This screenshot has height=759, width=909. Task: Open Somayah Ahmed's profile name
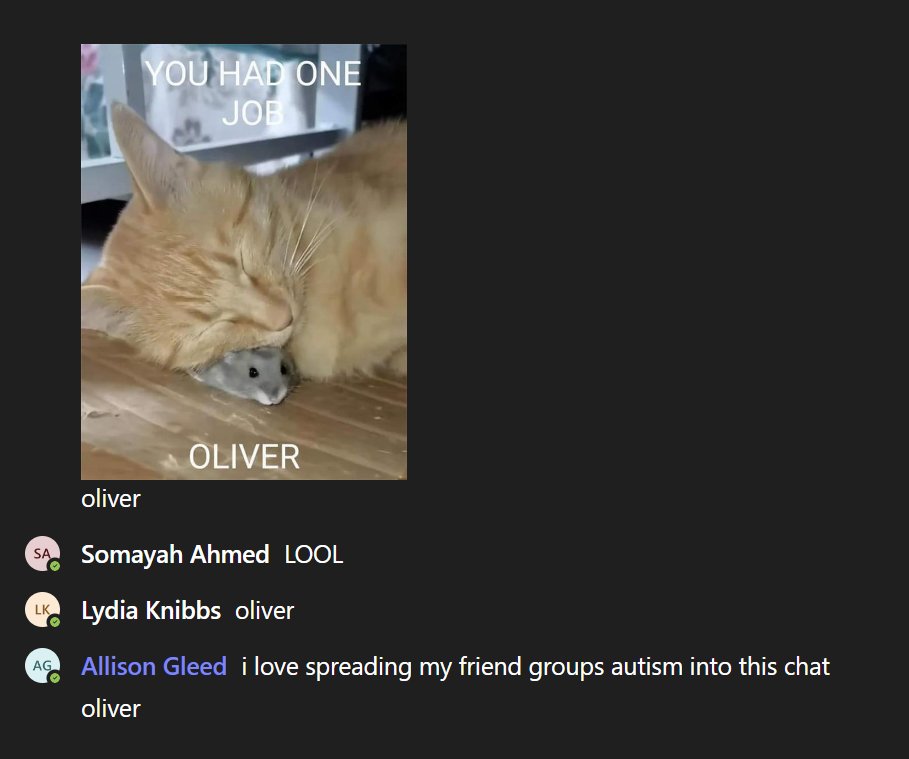(175, 554)
